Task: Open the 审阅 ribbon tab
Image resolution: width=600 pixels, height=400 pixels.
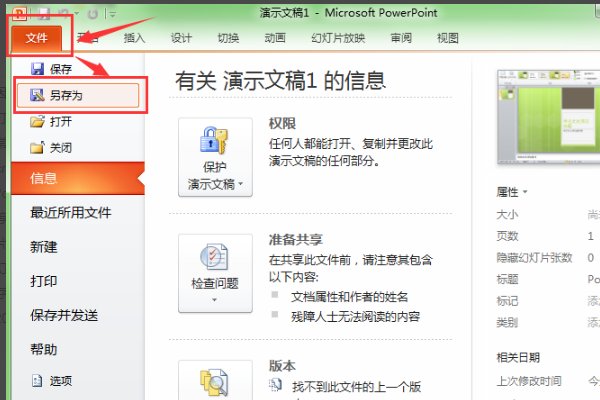Action: [401, 38]
